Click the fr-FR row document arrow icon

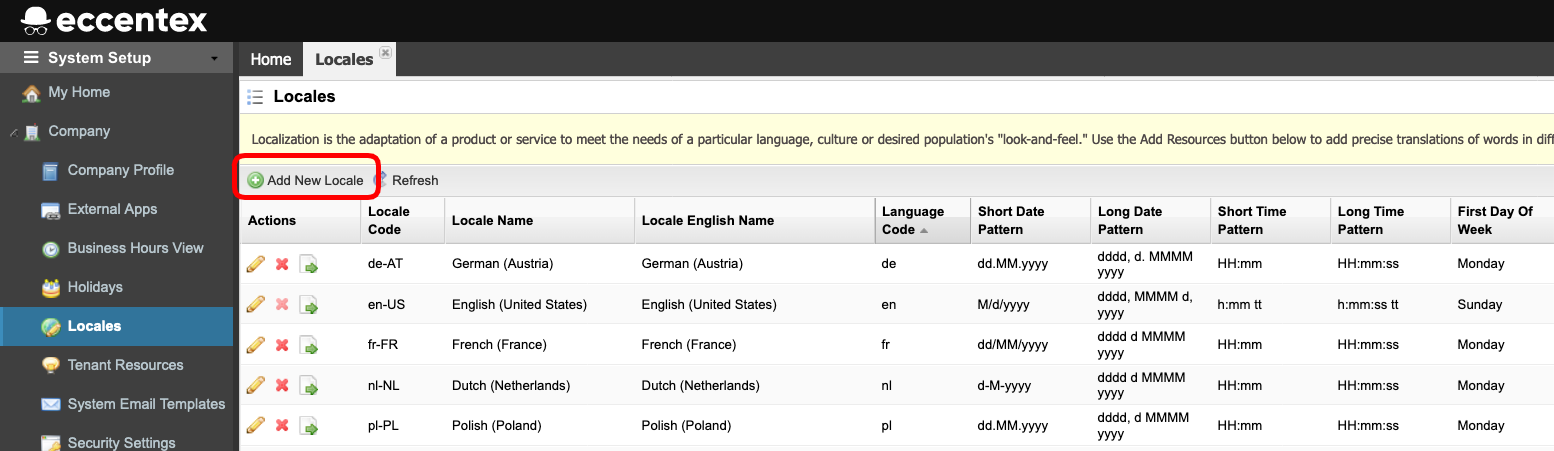point(309,345)
